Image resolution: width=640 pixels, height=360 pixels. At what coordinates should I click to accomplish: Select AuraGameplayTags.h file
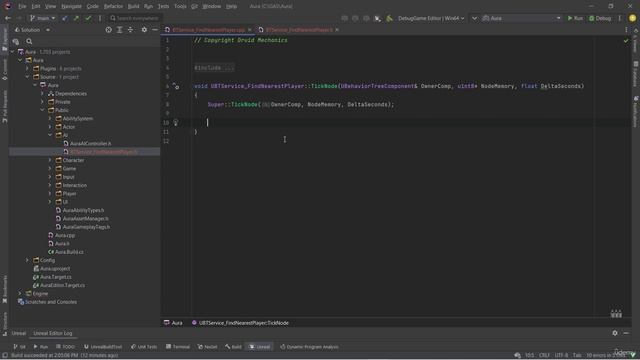pyautogui.click(x=86, y=227)
